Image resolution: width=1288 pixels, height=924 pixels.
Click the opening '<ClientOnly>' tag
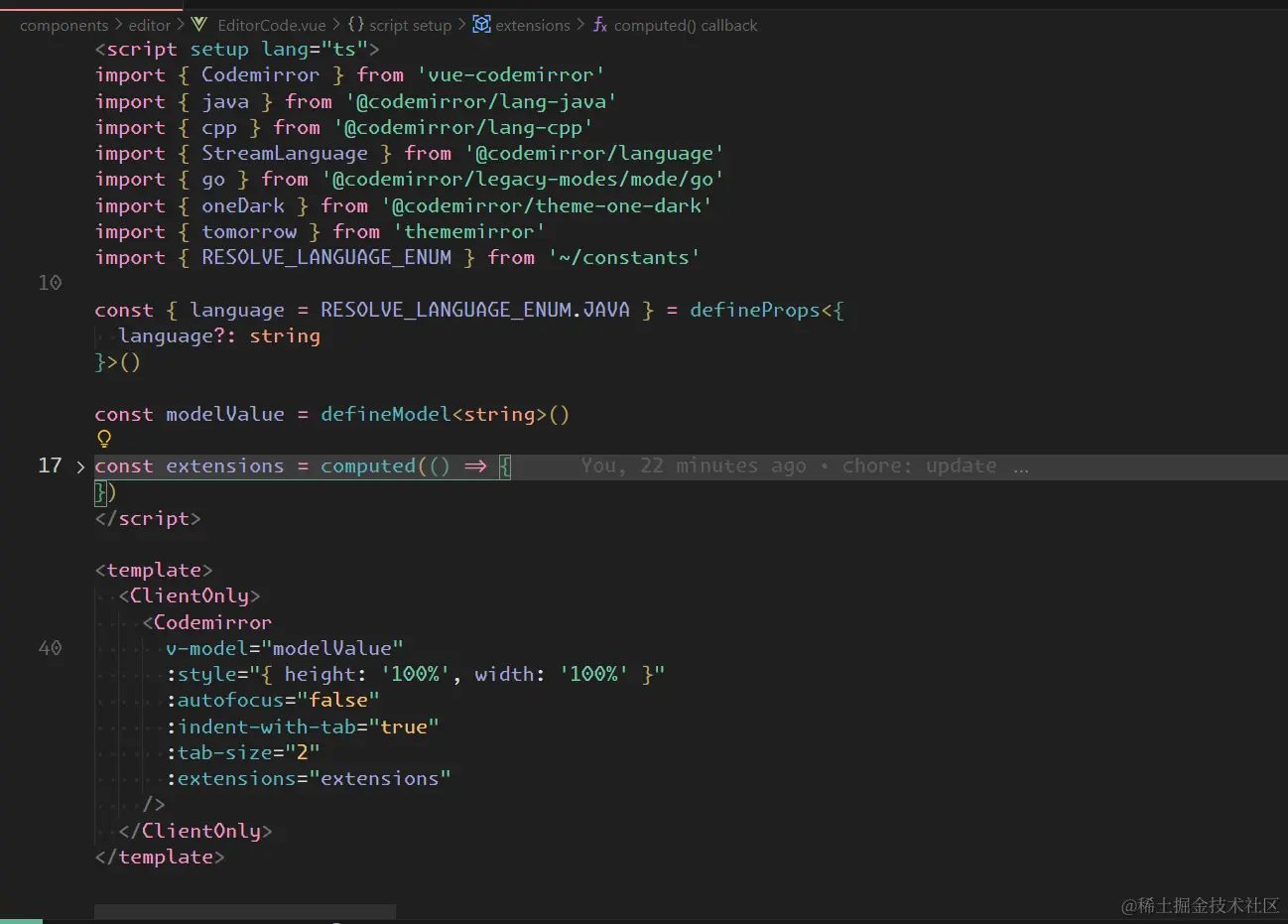(190, 595)
